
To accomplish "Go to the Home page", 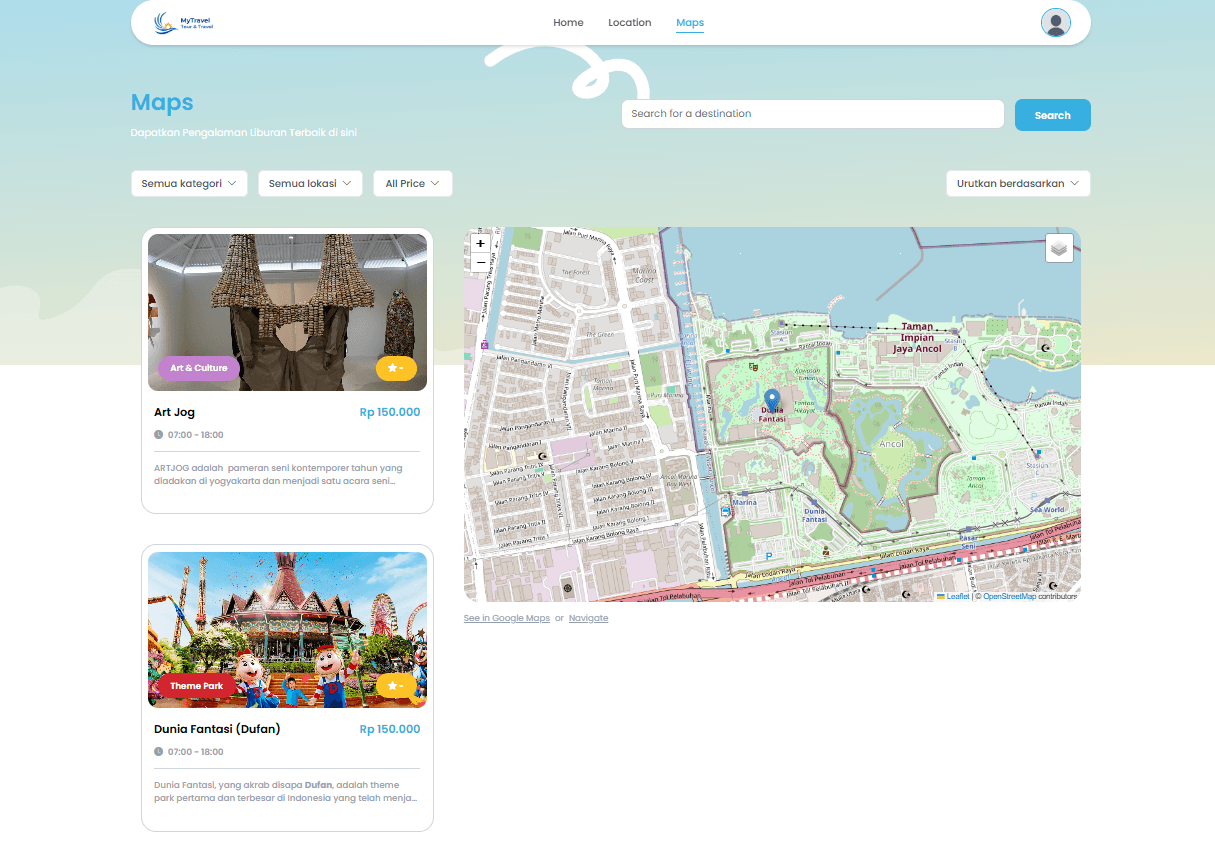I will click(x=568, y=23).
